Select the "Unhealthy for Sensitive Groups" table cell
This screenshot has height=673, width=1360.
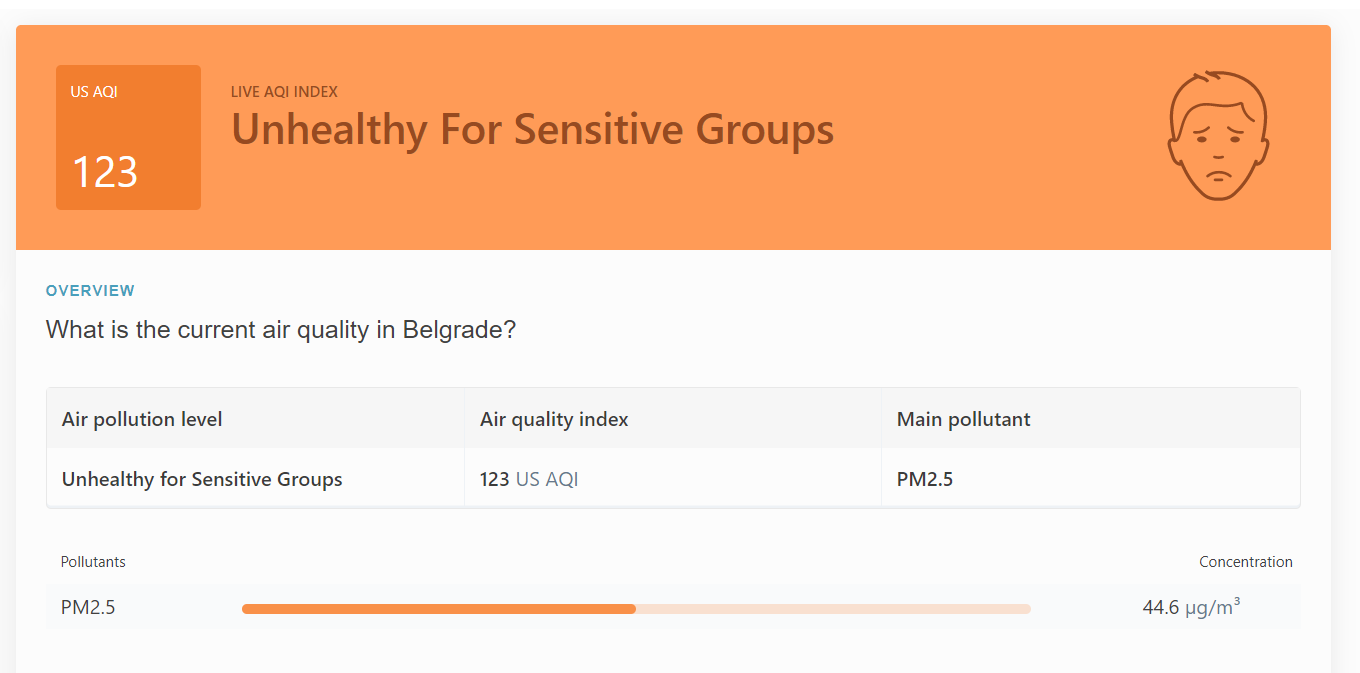202,479
